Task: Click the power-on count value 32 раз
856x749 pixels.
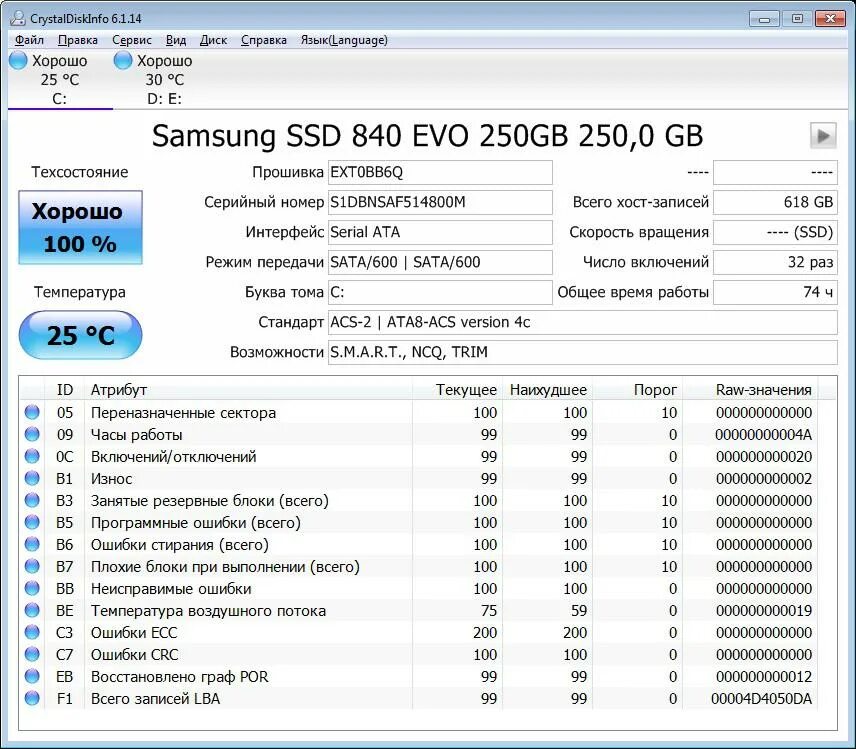Action: pos(775,263)
